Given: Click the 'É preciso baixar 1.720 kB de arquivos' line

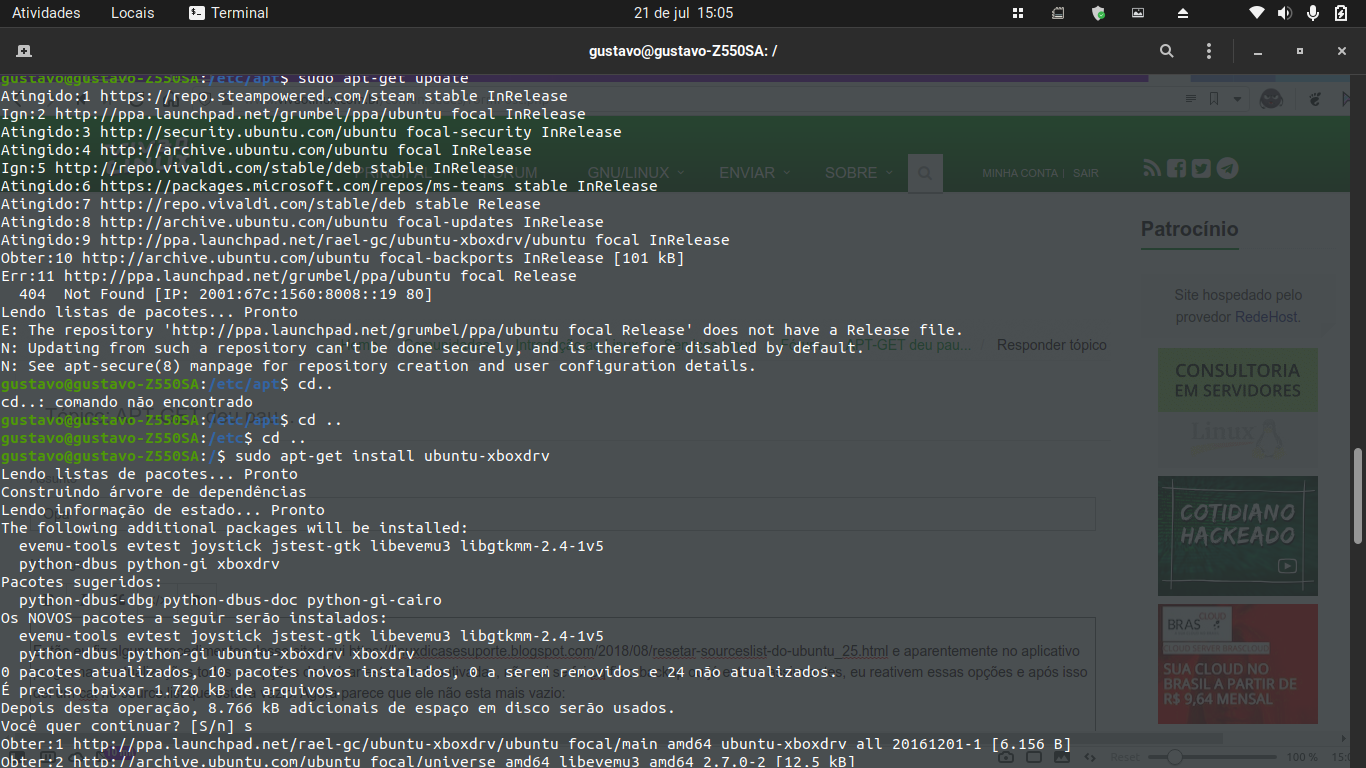Looking at the screenshot, I should [x=172, y=690].
